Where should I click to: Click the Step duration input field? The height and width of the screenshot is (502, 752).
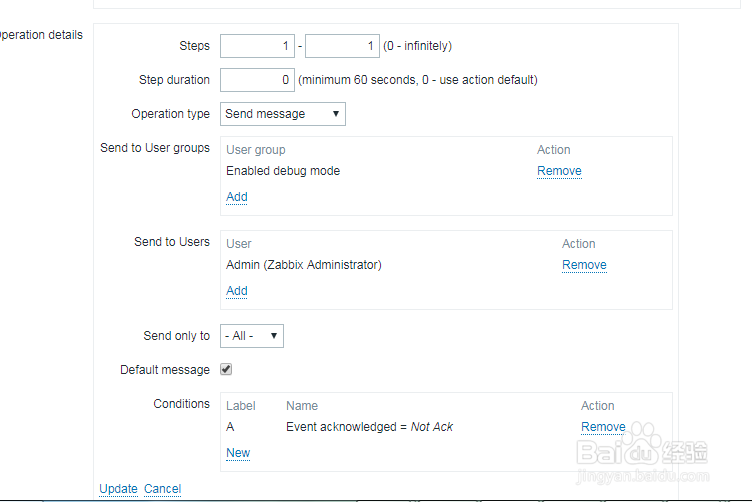257,80
